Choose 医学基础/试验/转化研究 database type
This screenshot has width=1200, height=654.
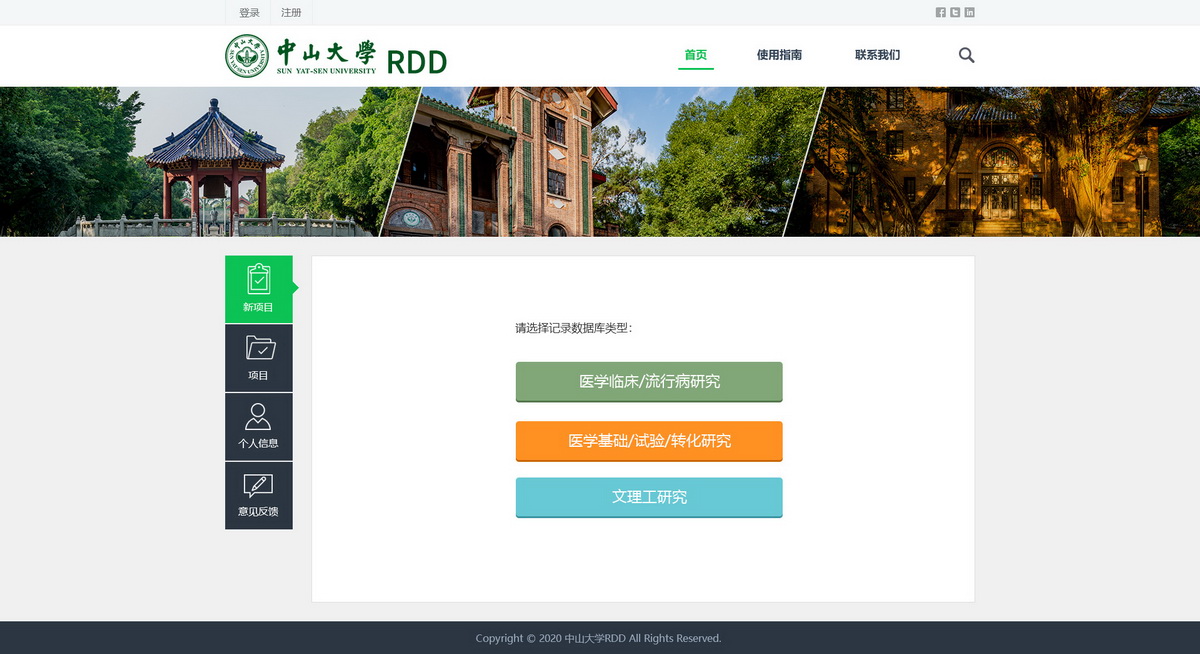point(649,441)
